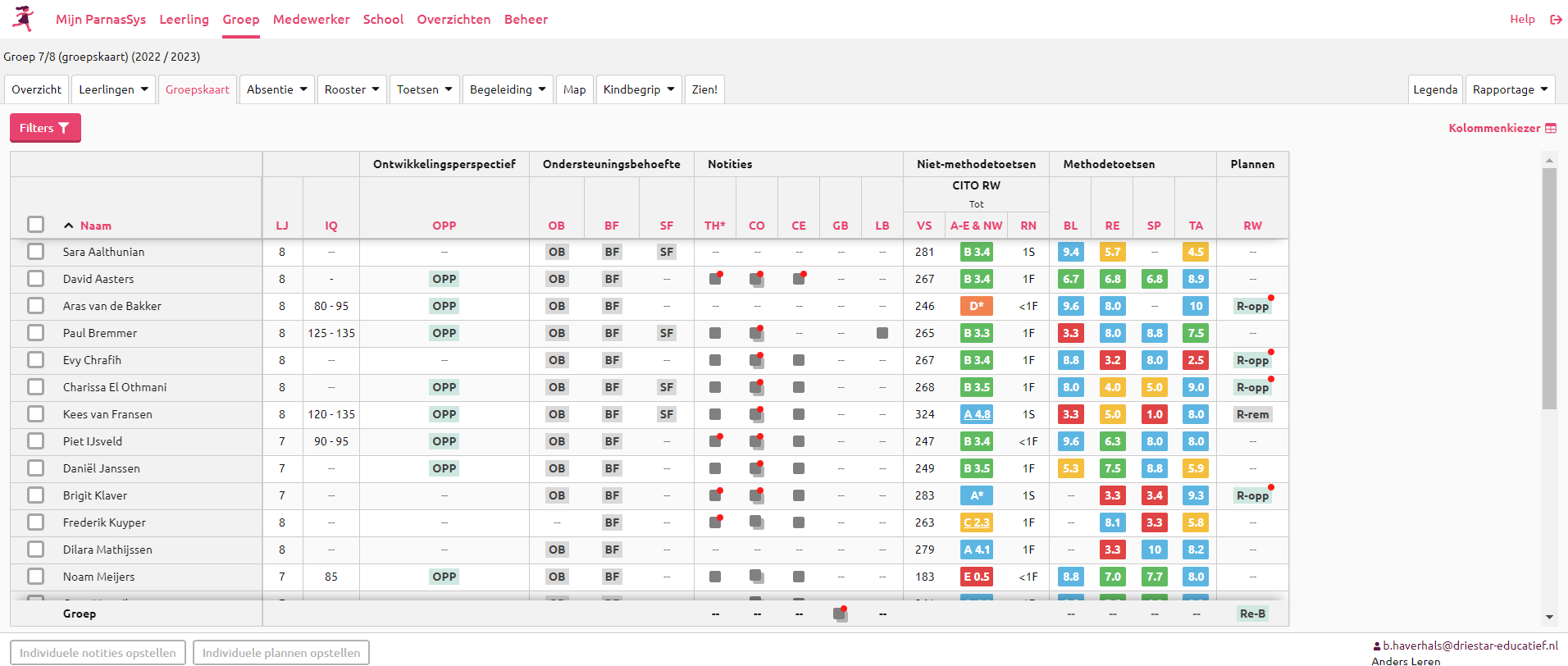Sort table by the Naam arrow icon

tap(69, 226)
